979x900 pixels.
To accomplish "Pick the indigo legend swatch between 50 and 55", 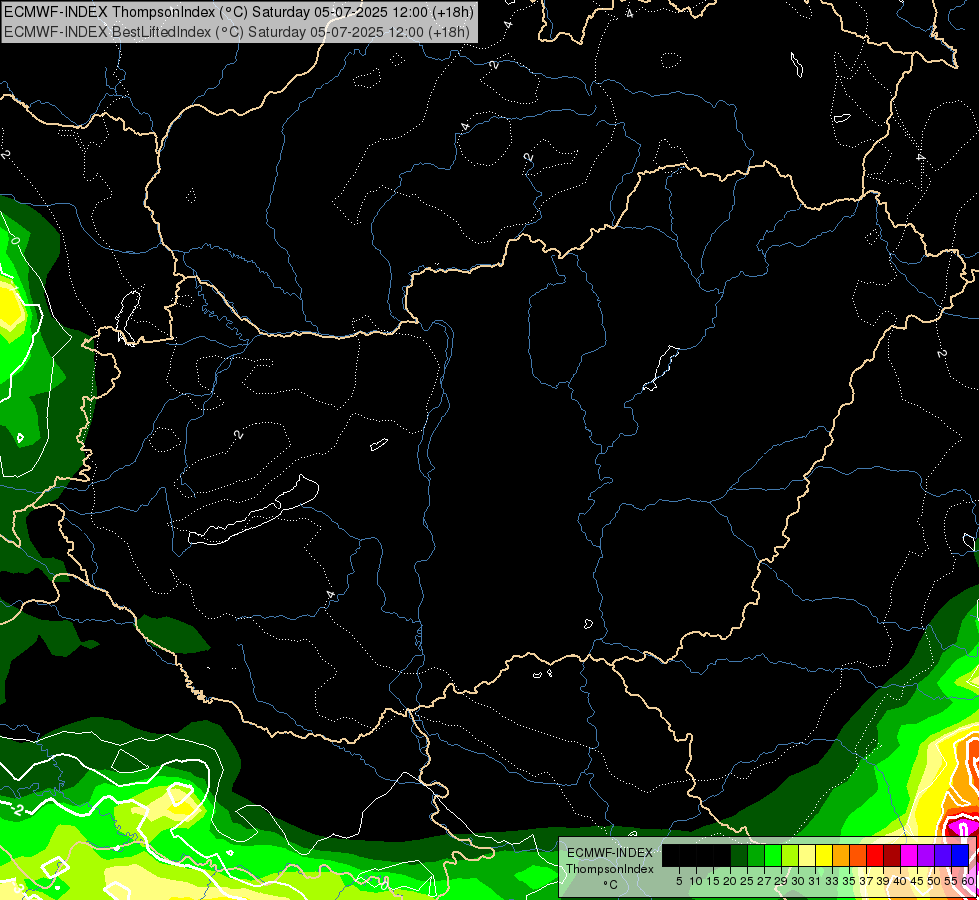I will point(943,855).
